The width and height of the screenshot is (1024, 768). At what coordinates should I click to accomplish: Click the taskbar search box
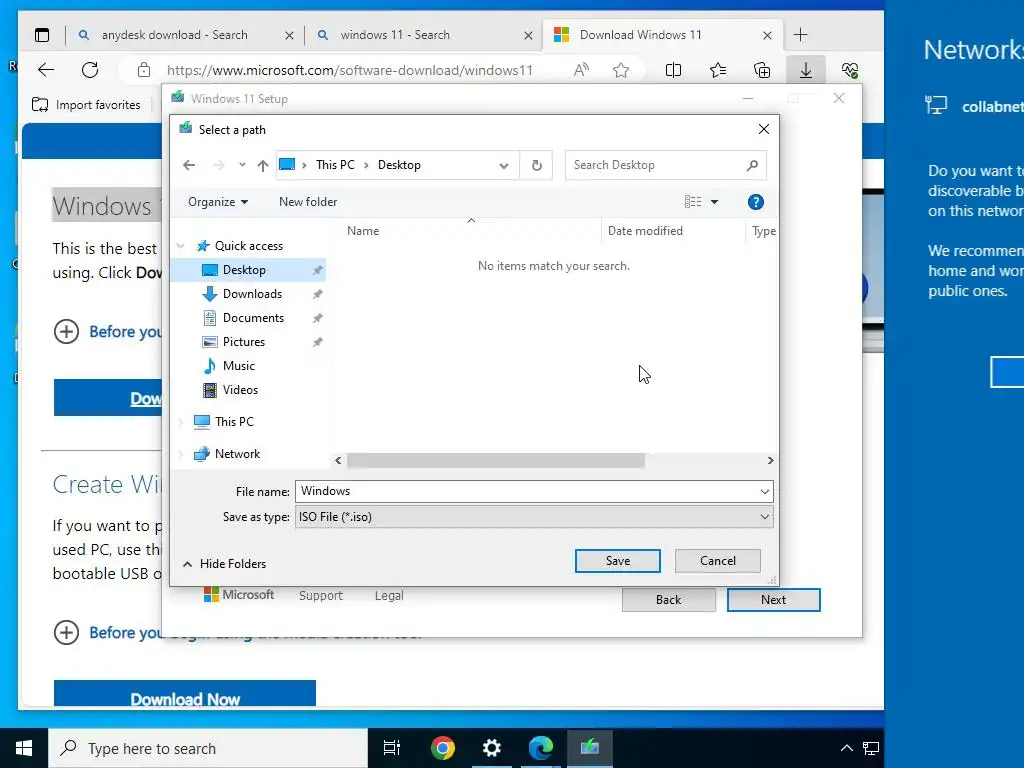[x=208, y=748]
